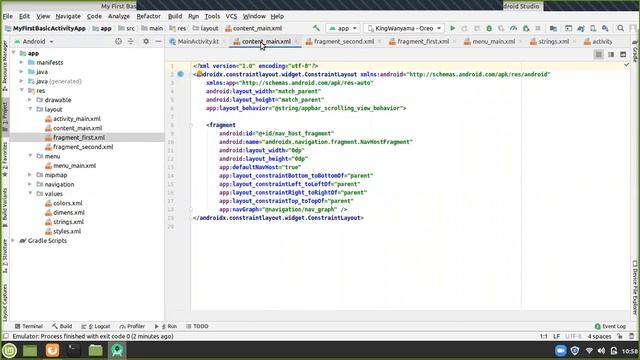The image size is (640, 360).
Task: Click Collapse All icon in project panel
Action: click(x=131, y=41)
